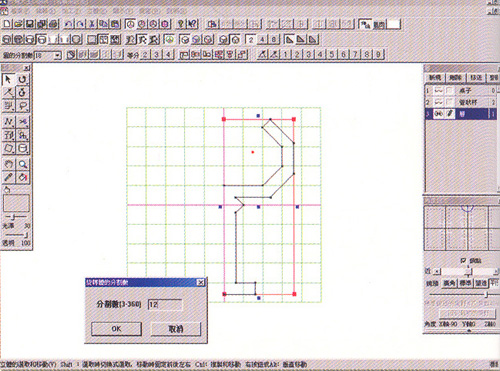
Task: Select the paint bucket tool
Action: tap(22, 177)
